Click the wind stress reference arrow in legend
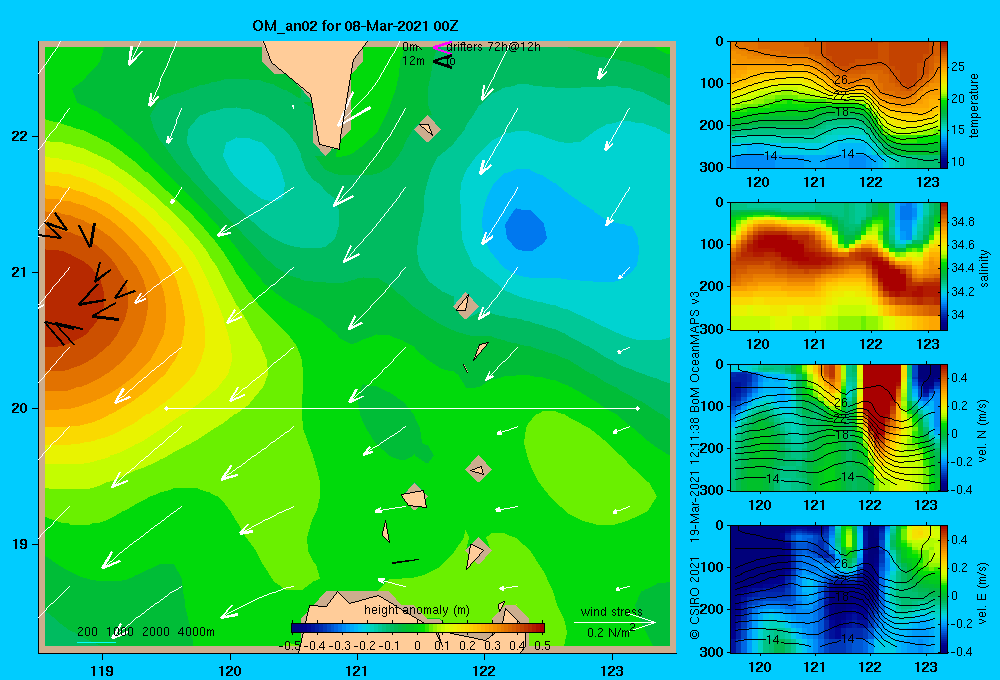 pyautogui.click(x=615, y=623)
